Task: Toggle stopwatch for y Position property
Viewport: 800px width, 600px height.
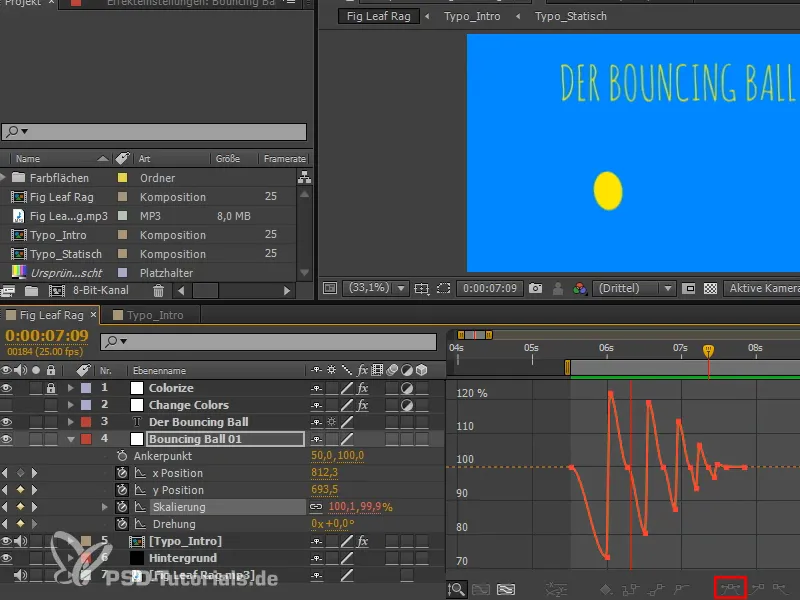Action: (x=122, y=490)
